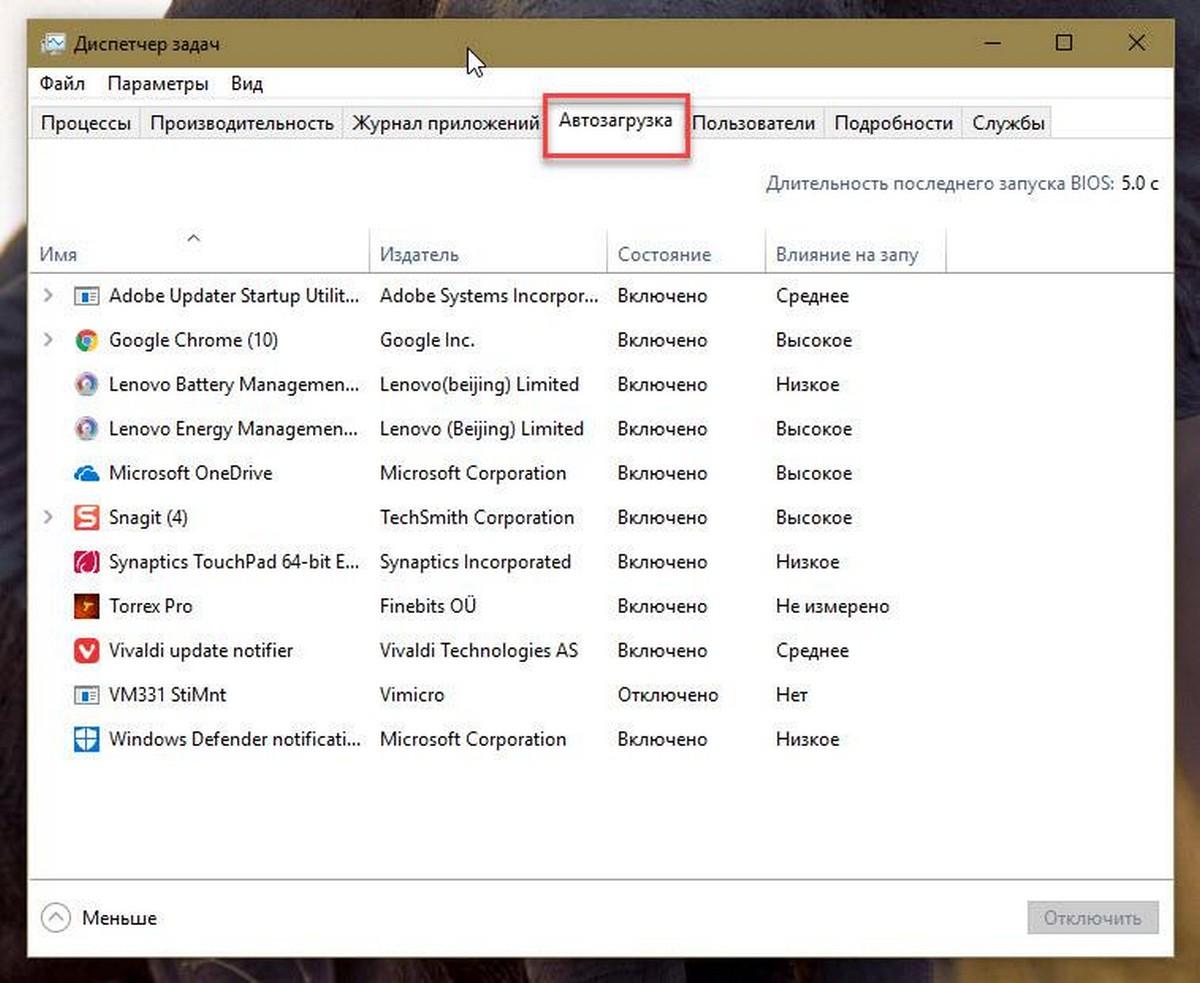Click the Snagit icon

tap(87, 518)
